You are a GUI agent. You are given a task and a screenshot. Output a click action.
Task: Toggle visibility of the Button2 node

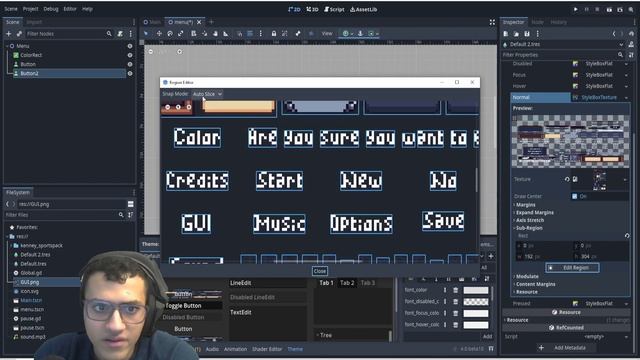click(x=130, y=73)
